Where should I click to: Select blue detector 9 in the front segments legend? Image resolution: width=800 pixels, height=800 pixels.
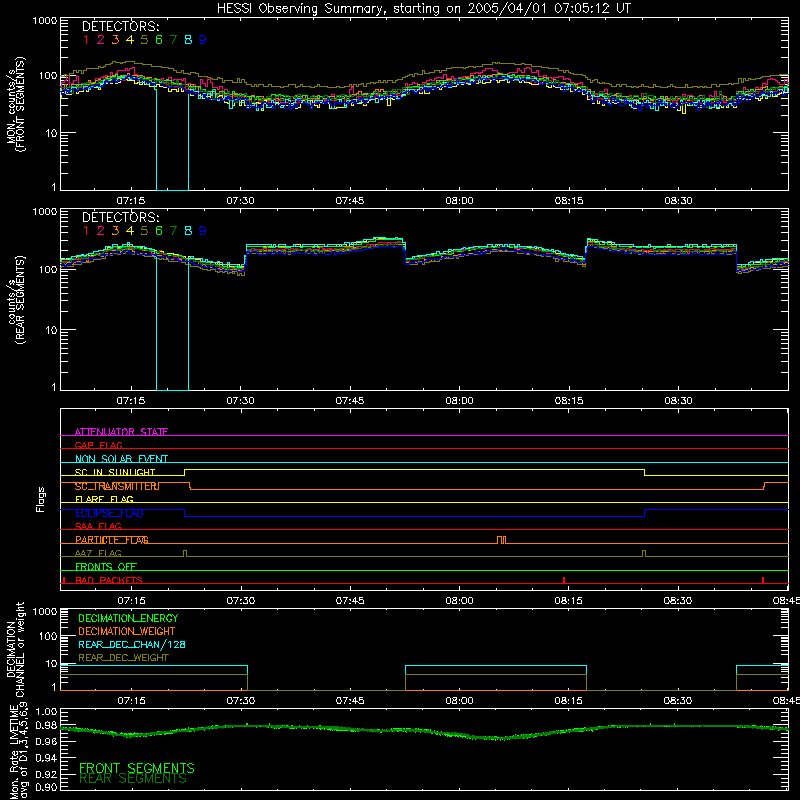[x=203, y=40]
